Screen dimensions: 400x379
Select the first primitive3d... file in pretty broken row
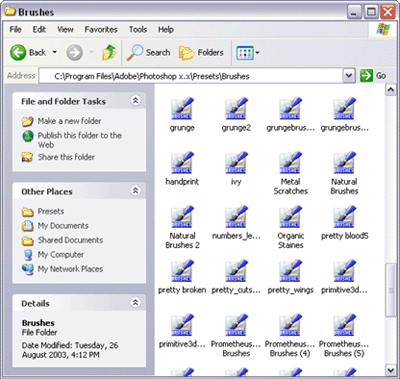344,271
